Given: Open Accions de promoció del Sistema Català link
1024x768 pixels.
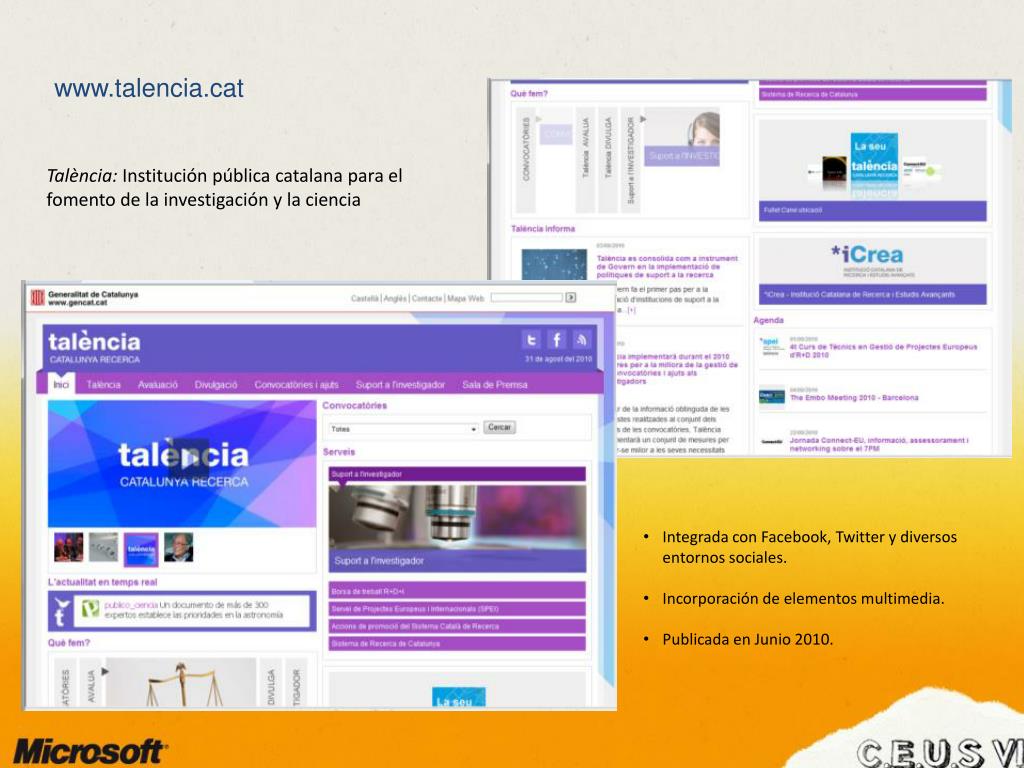Looking at the screenshot, I should point(457,626).
